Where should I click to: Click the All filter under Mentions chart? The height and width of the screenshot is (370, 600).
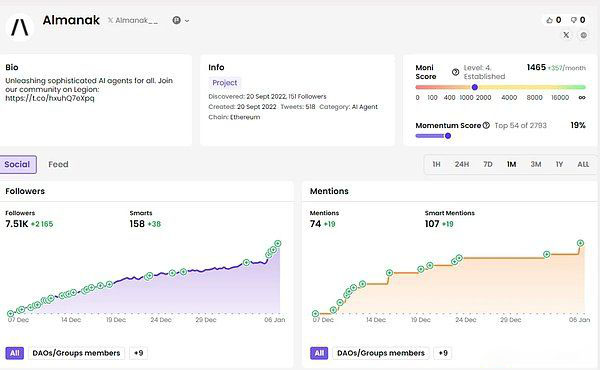tap(319, 353)
